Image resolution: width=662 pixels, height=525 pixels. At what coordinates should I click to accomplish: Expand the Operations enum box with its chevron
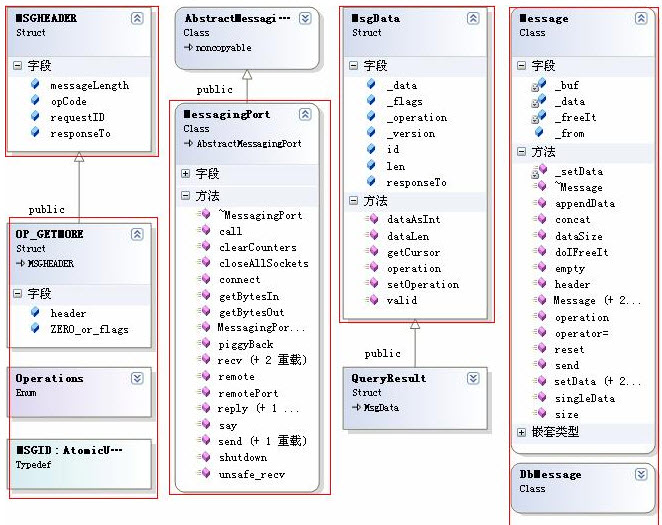tap(137, 378)
